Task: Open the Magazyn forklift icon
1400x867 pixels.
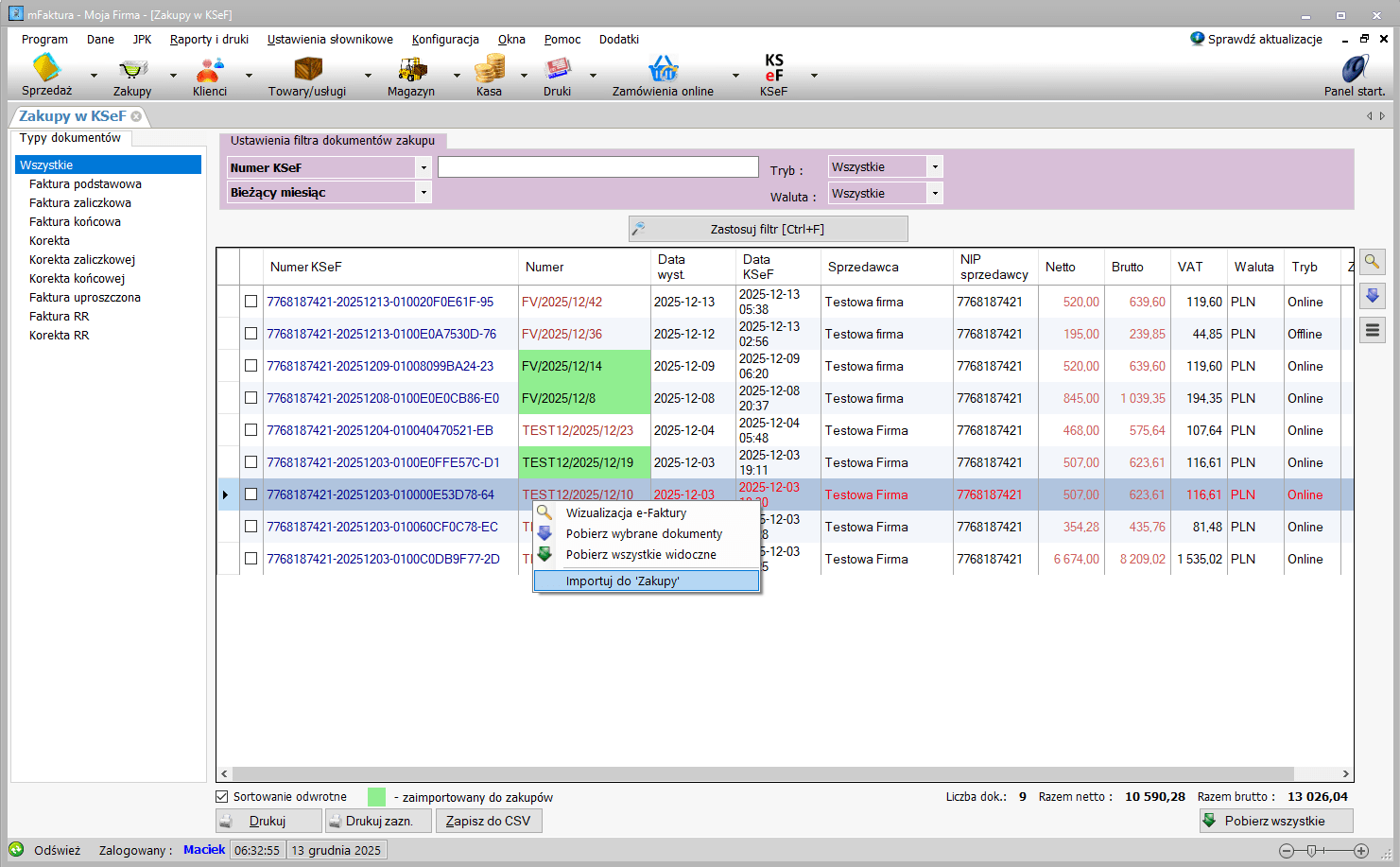Action: point(411,69)
